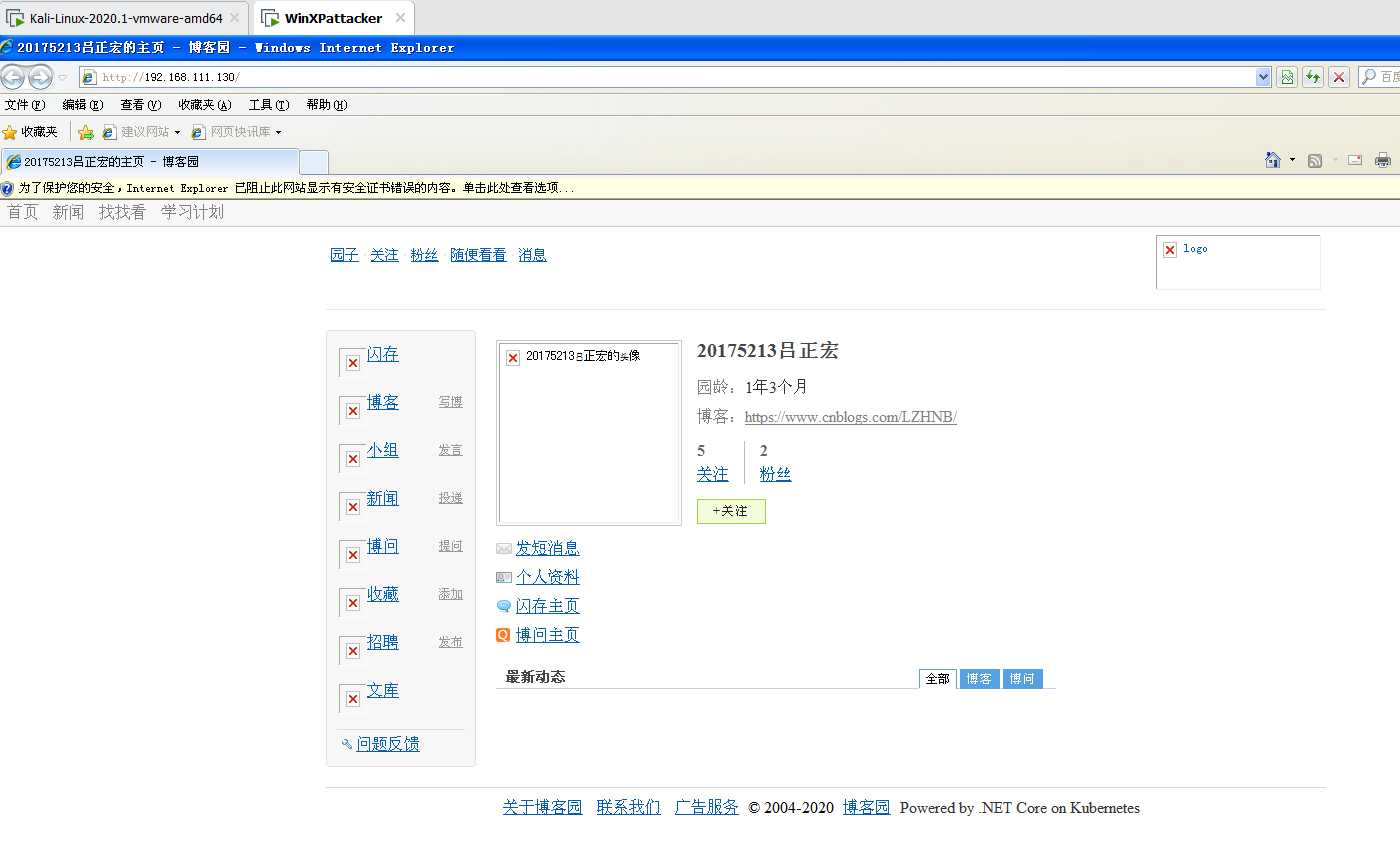Screen dimensions: 1400x844
Task: Open the 关注 link in header row
Action: (x=384, y=255)
